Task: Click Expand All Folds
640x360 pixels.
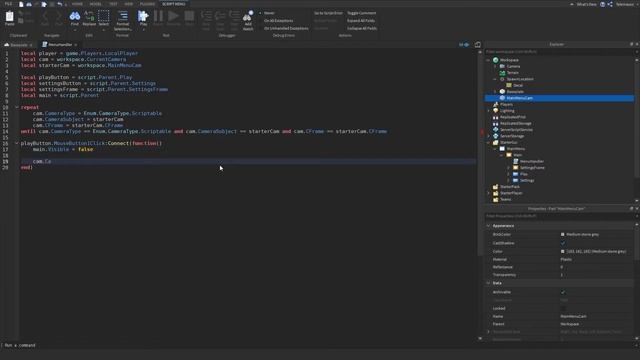Action: [361, 21]
